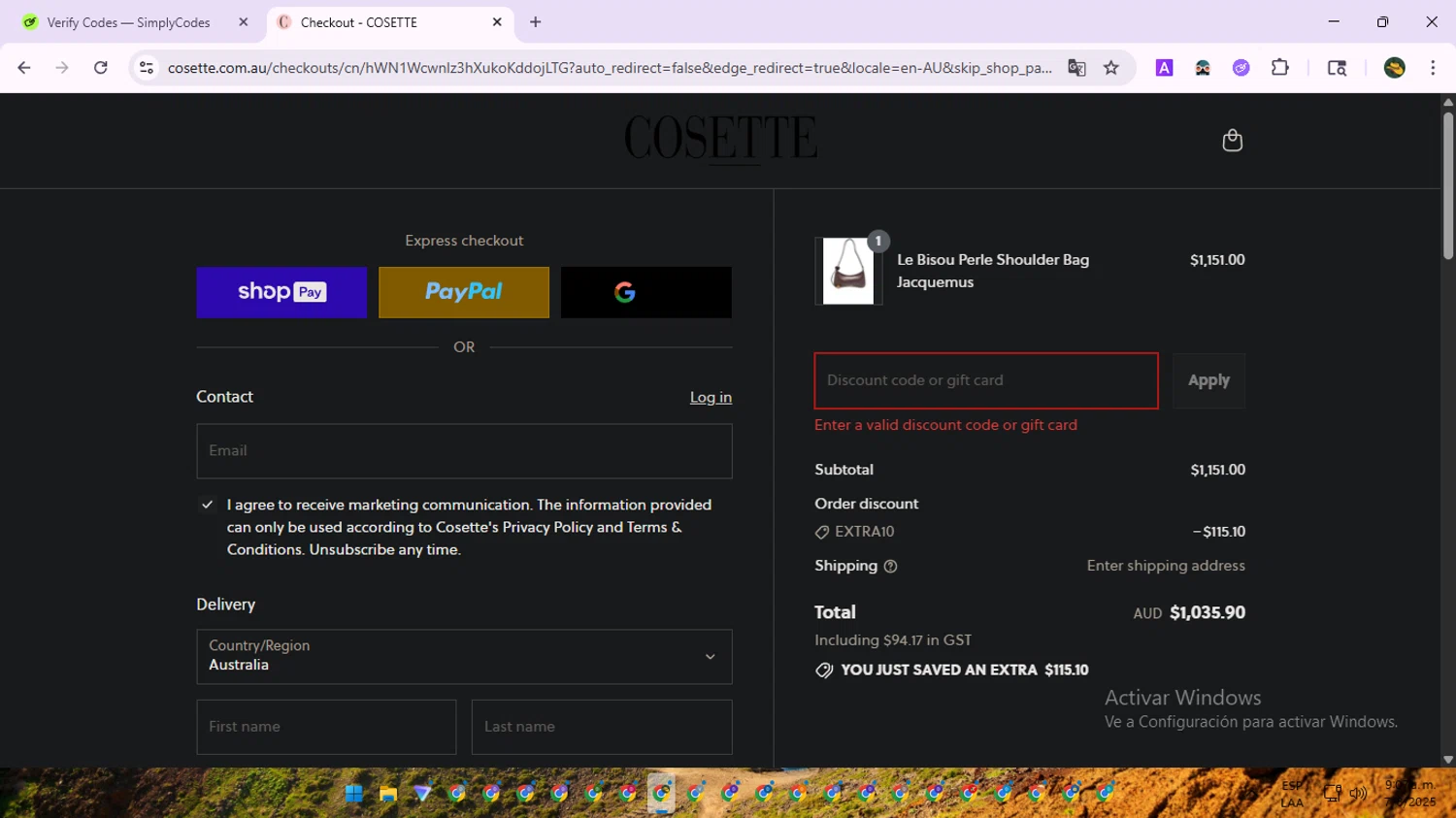
Task: Click the COSETTE logo
Action: click(720, 139)
